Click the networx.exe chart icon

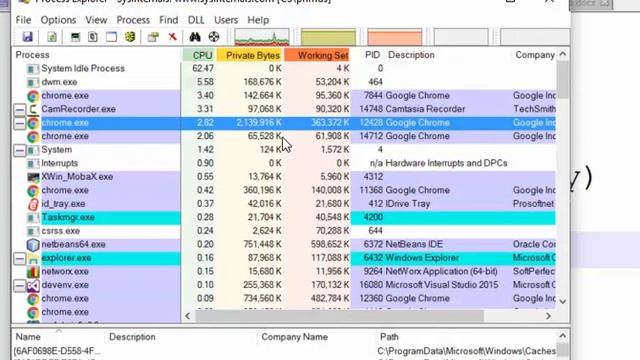tap(33, 272)
